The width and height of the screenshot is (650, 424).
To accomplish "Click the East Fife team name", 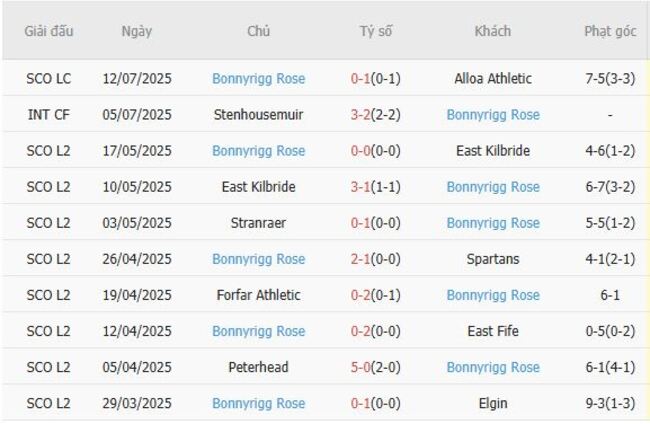I will (493, 331).
